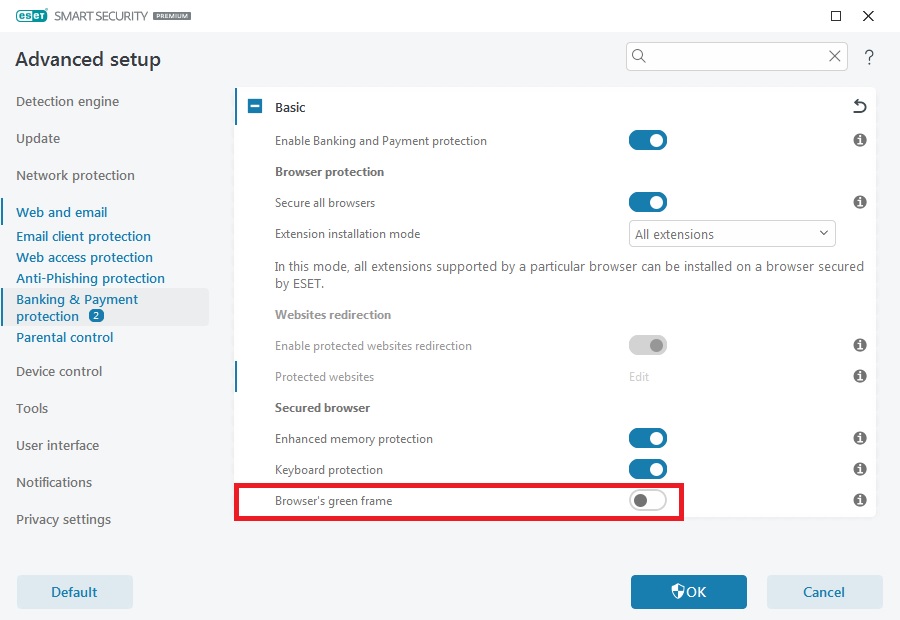Open info icon next to Protected websites
The image size is (900, 620).
[x=859, y=376]
